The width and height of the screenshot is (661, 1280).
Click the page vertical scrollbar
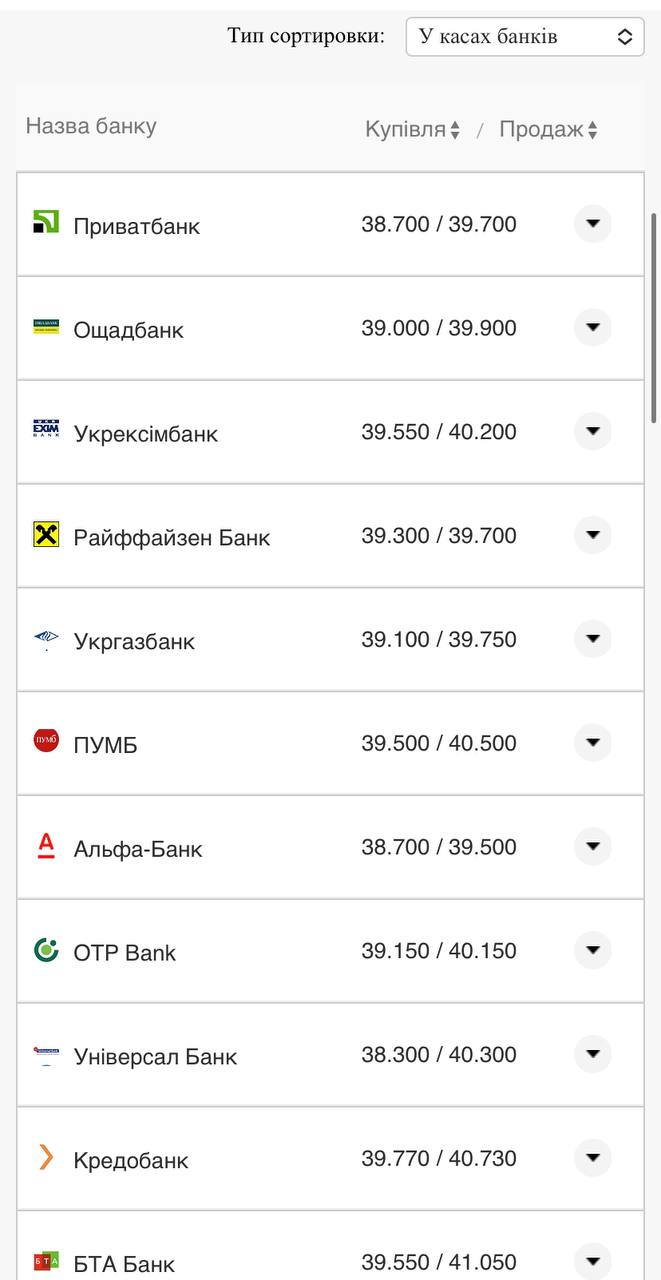click(654, 317)
